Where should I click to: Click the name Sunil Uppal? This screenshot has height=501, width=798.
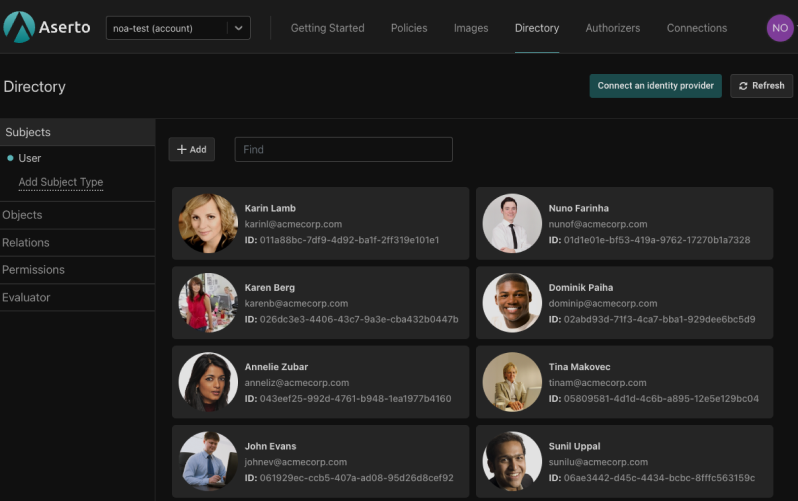click(574, 447)
